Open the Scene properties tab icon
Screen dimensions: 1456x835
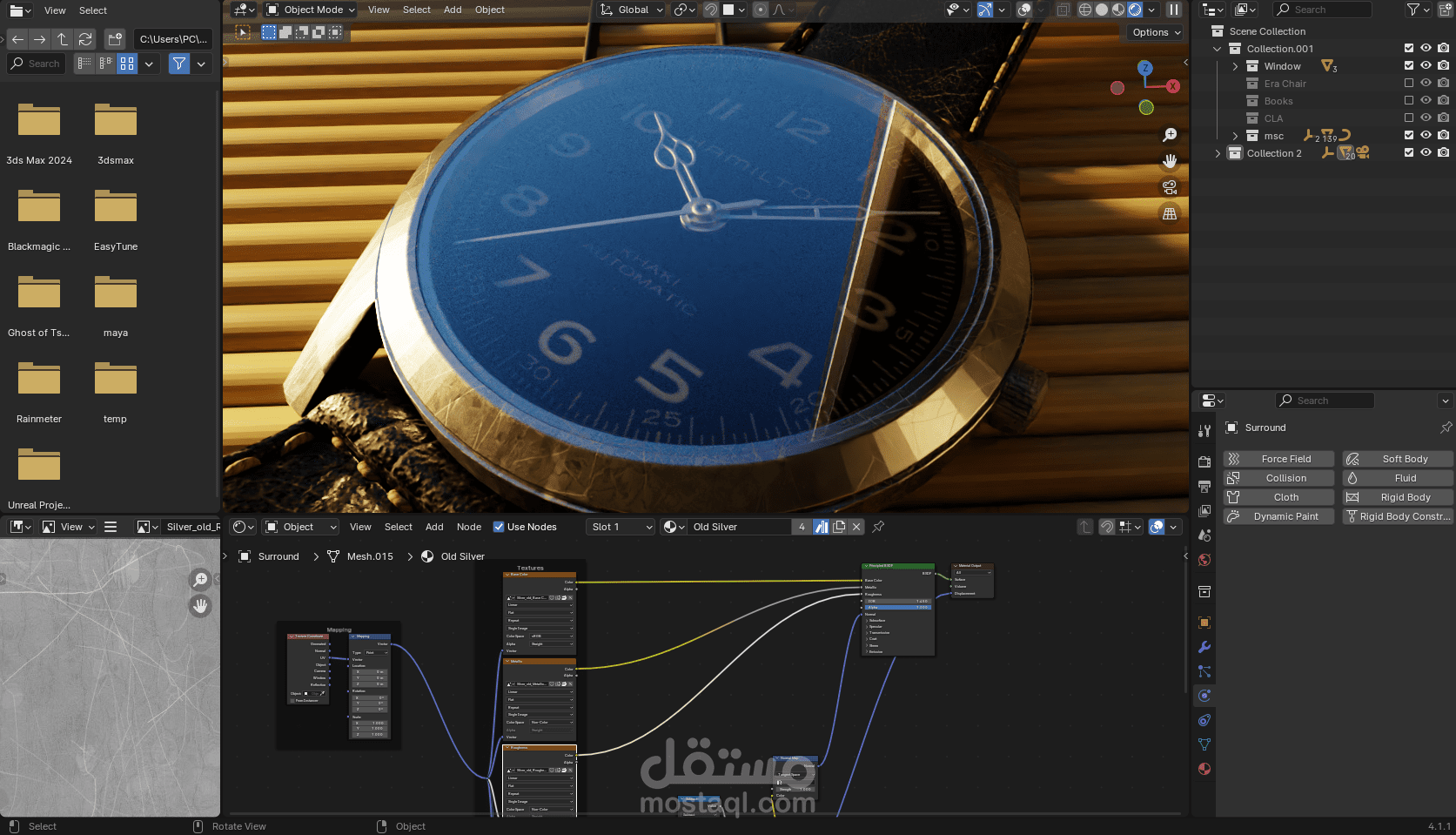click(x=1204, y=535)
